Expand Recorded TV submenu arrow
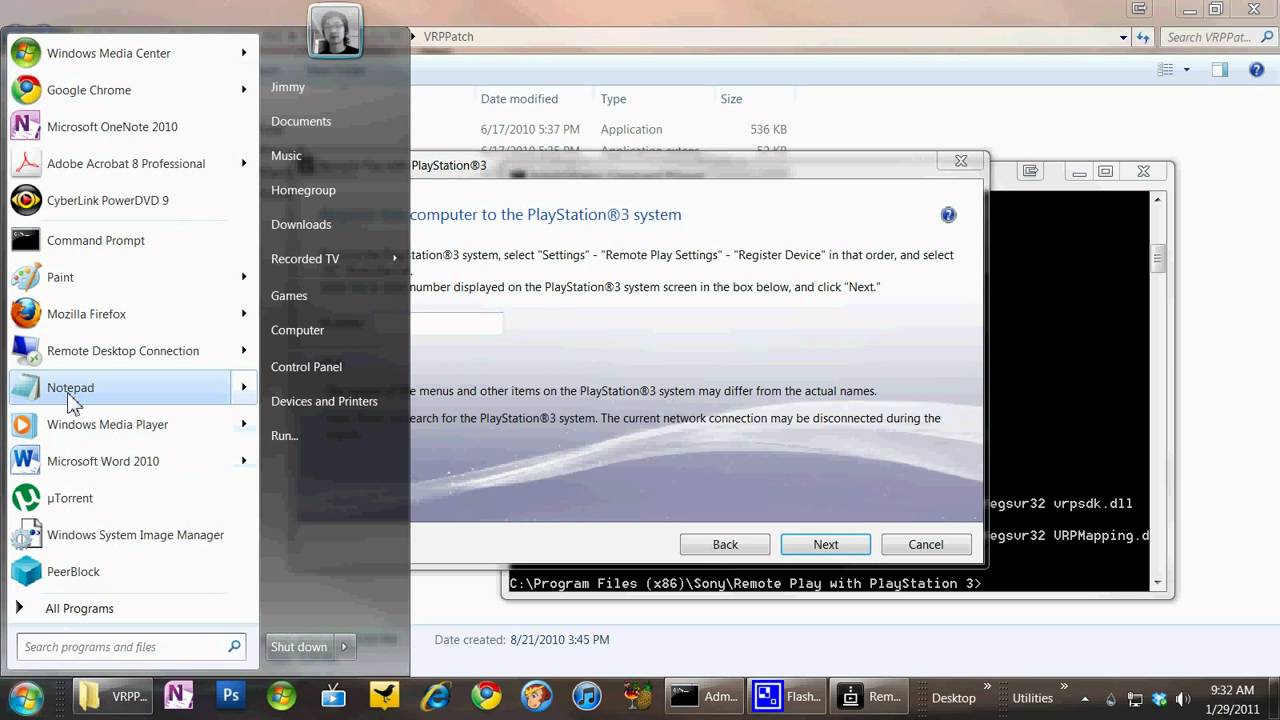Viewport: 1280px width, 720px height. tap(395, 259)
